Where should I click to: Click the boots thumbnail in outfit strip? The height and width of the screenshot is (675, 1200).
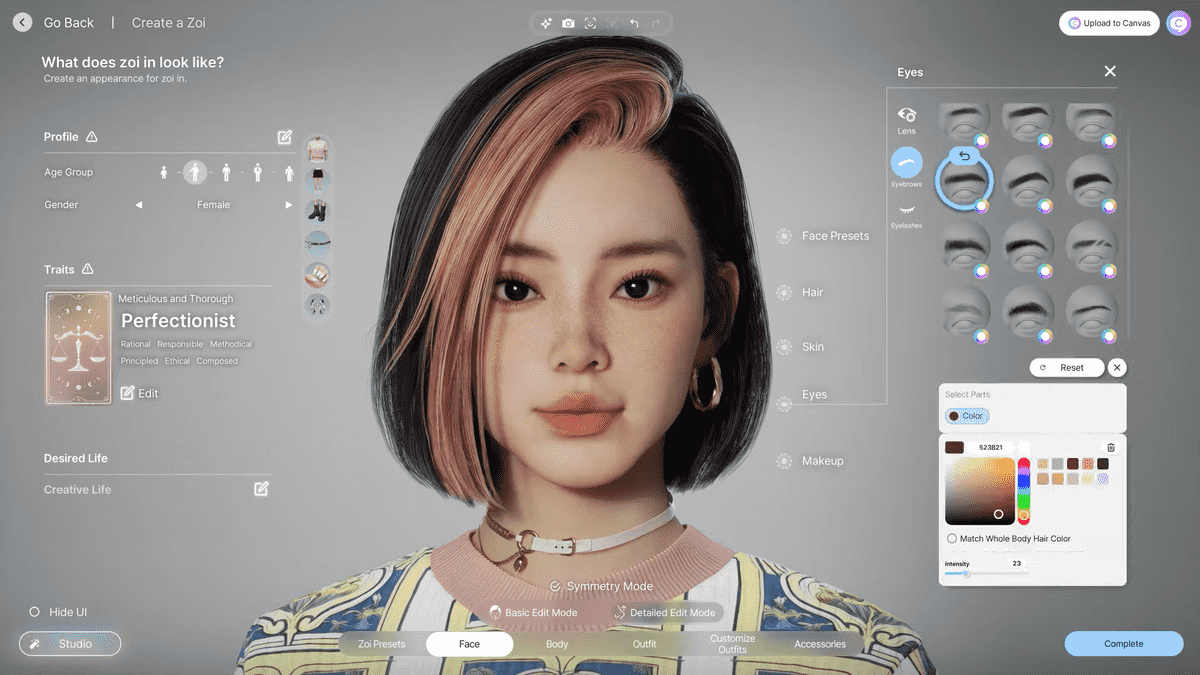317,211
